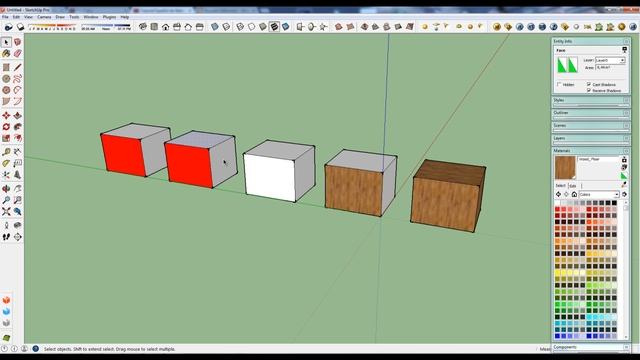This screenshot has width=640, height=360.
Task: Activate the Orbit tool
Action: point(6,189)
